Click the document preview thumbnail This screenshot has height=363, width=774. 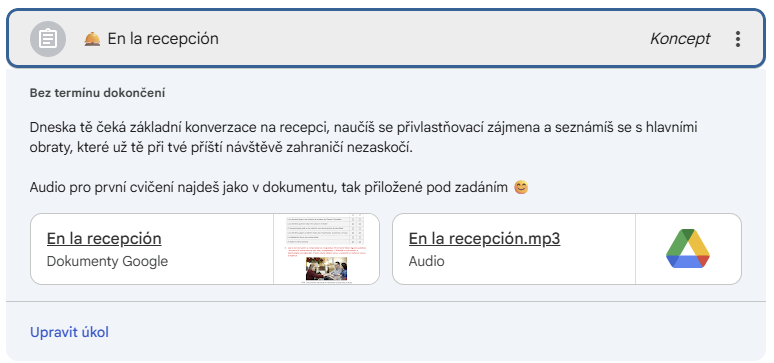pos(326,249)
